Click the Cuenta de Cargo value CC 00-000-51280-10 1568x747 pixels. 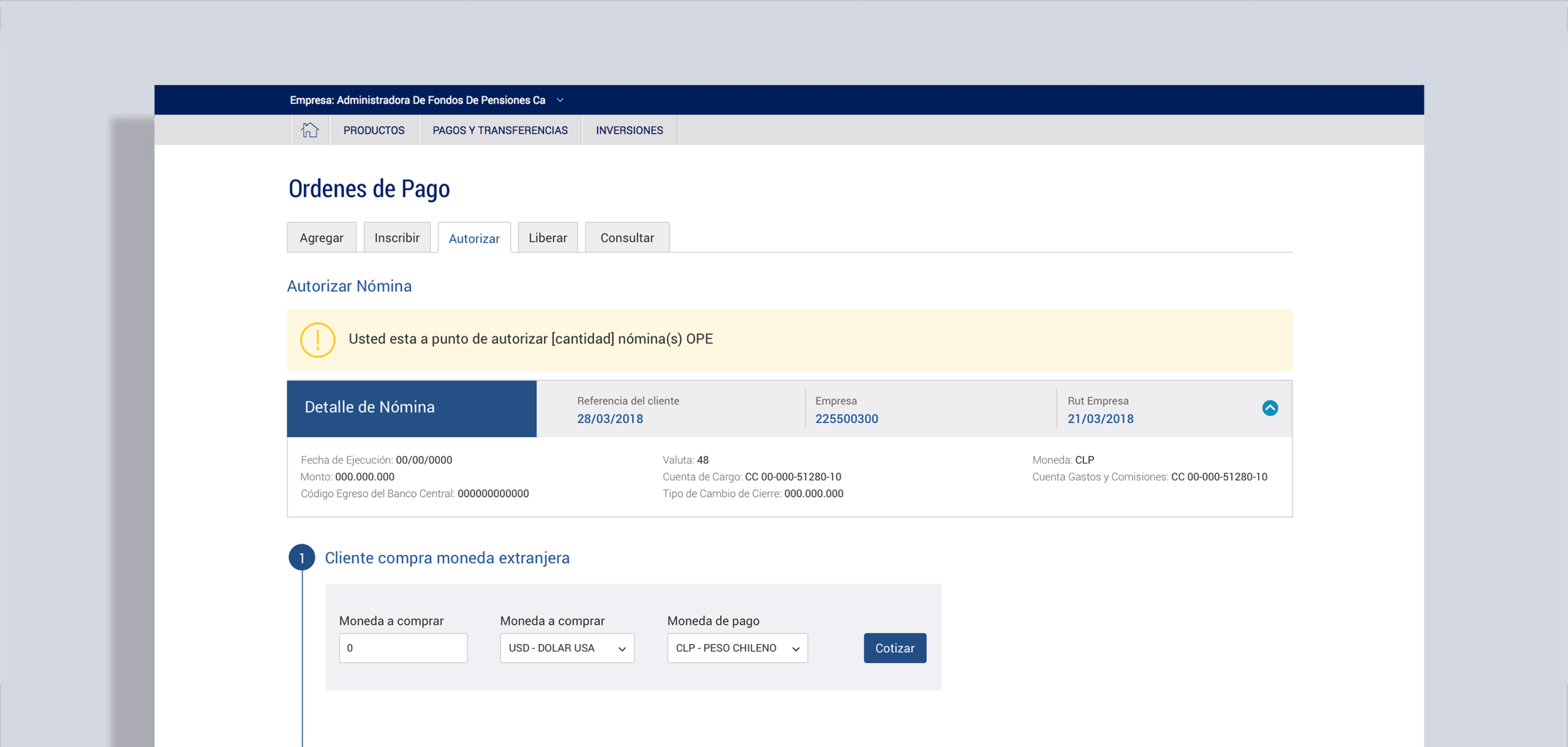pyautogui.click(x=793, y=477)
